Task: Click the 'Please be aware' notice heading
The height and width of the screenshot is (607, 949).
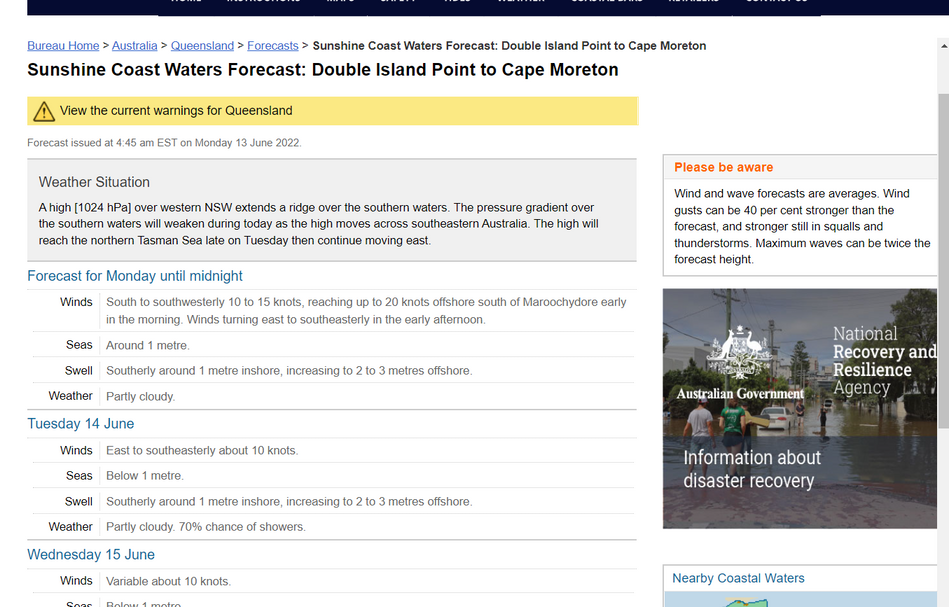Action: (723, 167)
